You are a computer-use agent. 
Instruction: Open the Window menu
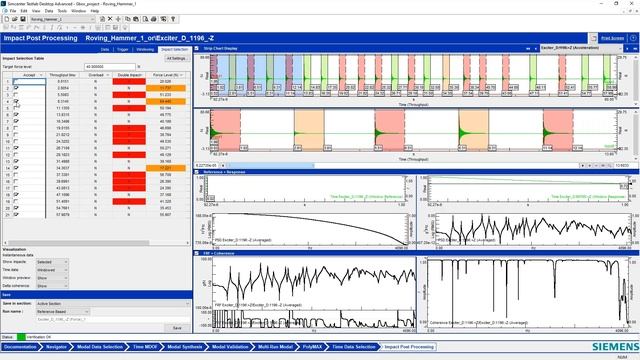(x=78, y=11)
